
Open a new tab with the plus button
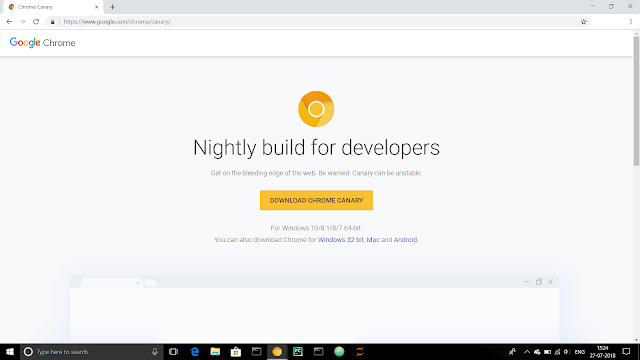click(x=112, y=7)
